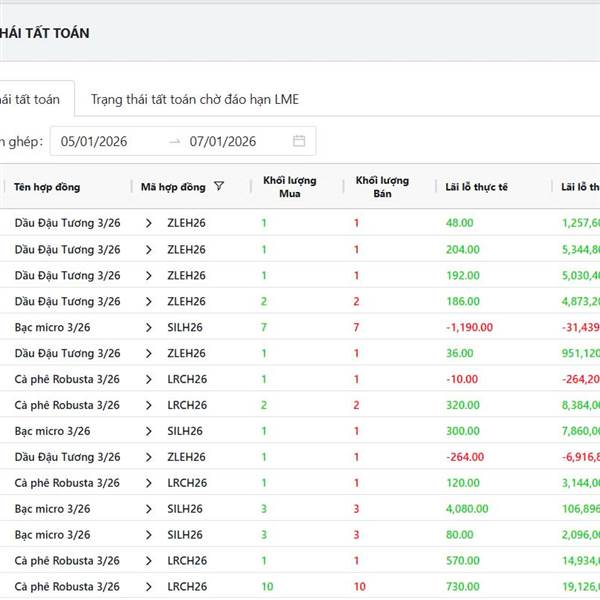
Task: Click the Khối lượng Mua column header
Action: coord(289,187)
